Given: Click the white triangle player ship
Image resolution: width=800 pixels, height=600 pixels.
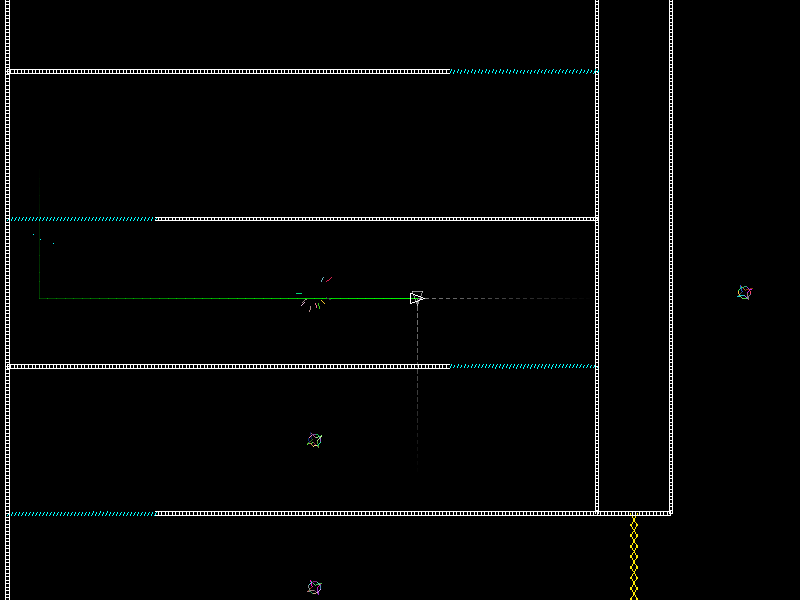Looking at the screenshot, I should click(x=417, y=298).
